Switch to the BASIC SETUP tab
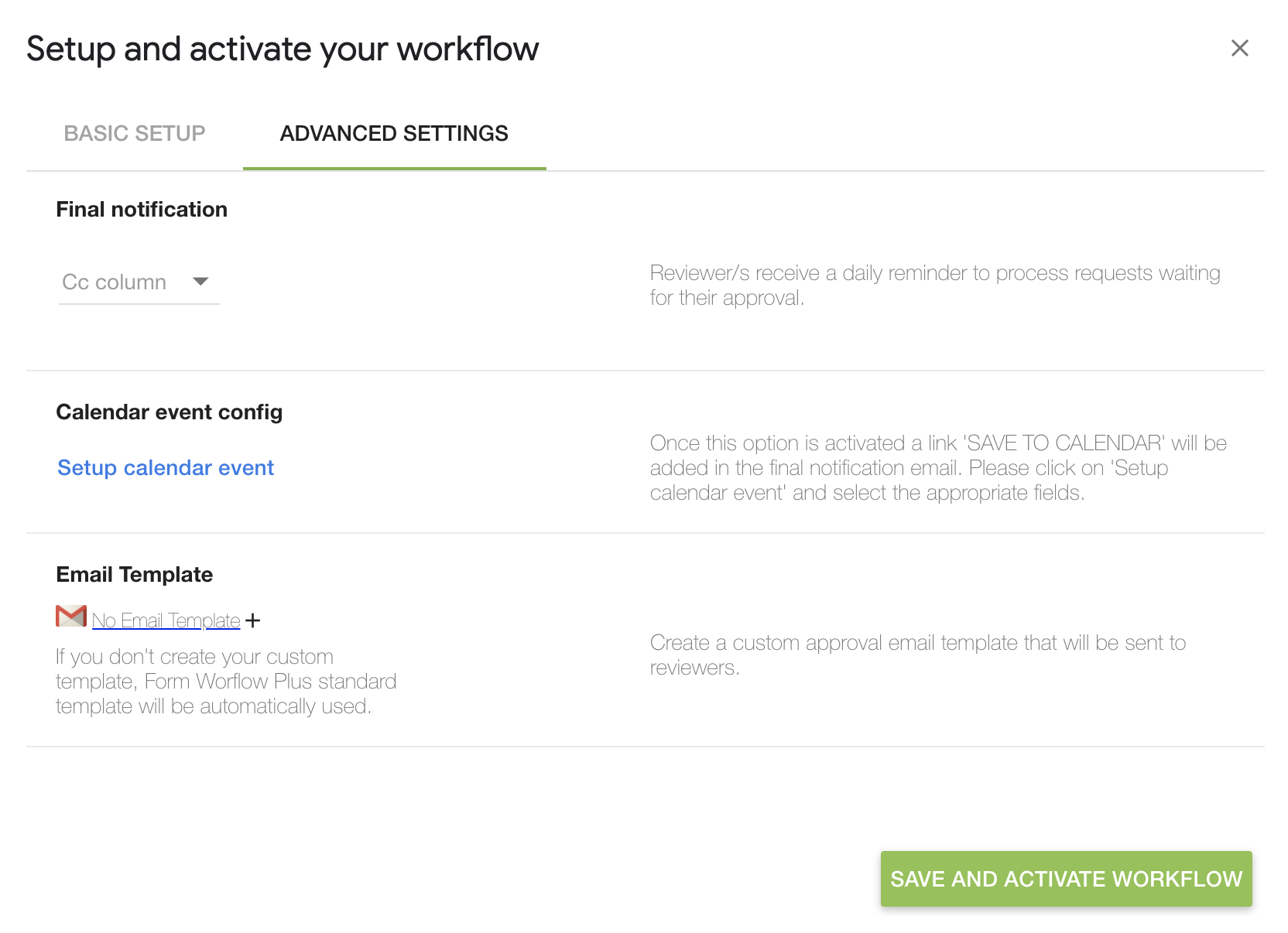The width and height of the screenshot is (1288, 933). click(x=135, y=133)
